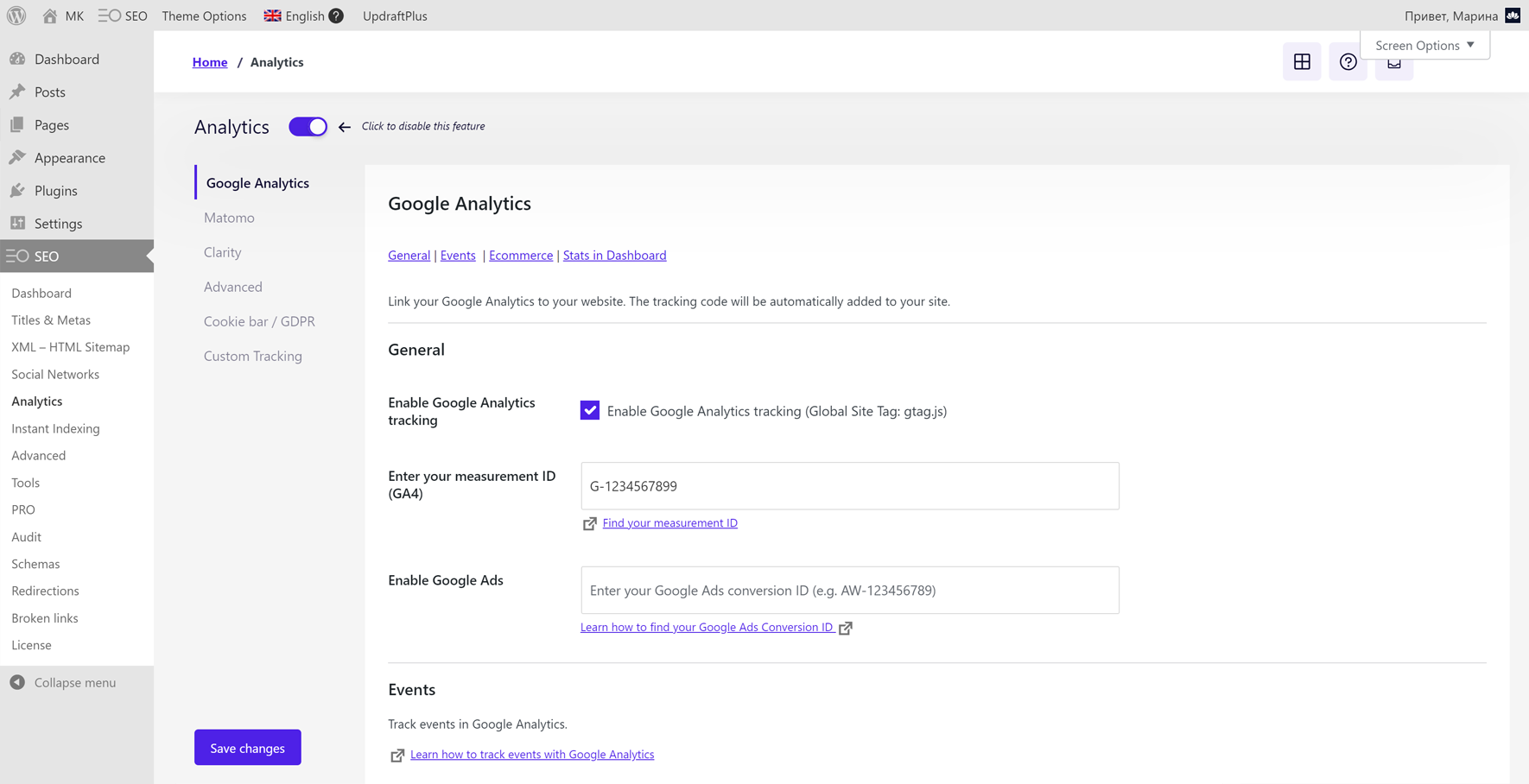Screen dimensions: 1529x784
Task: Click the Settings sliders icon
Action: 17,223
